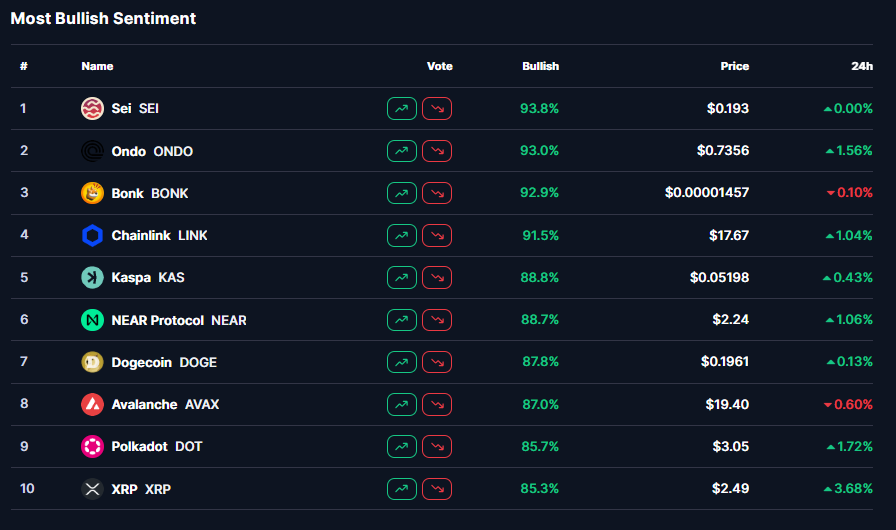Click the Chainlink hexagon logo icon
Viewport: 896px width, 530px height.
tap(92, 236)
